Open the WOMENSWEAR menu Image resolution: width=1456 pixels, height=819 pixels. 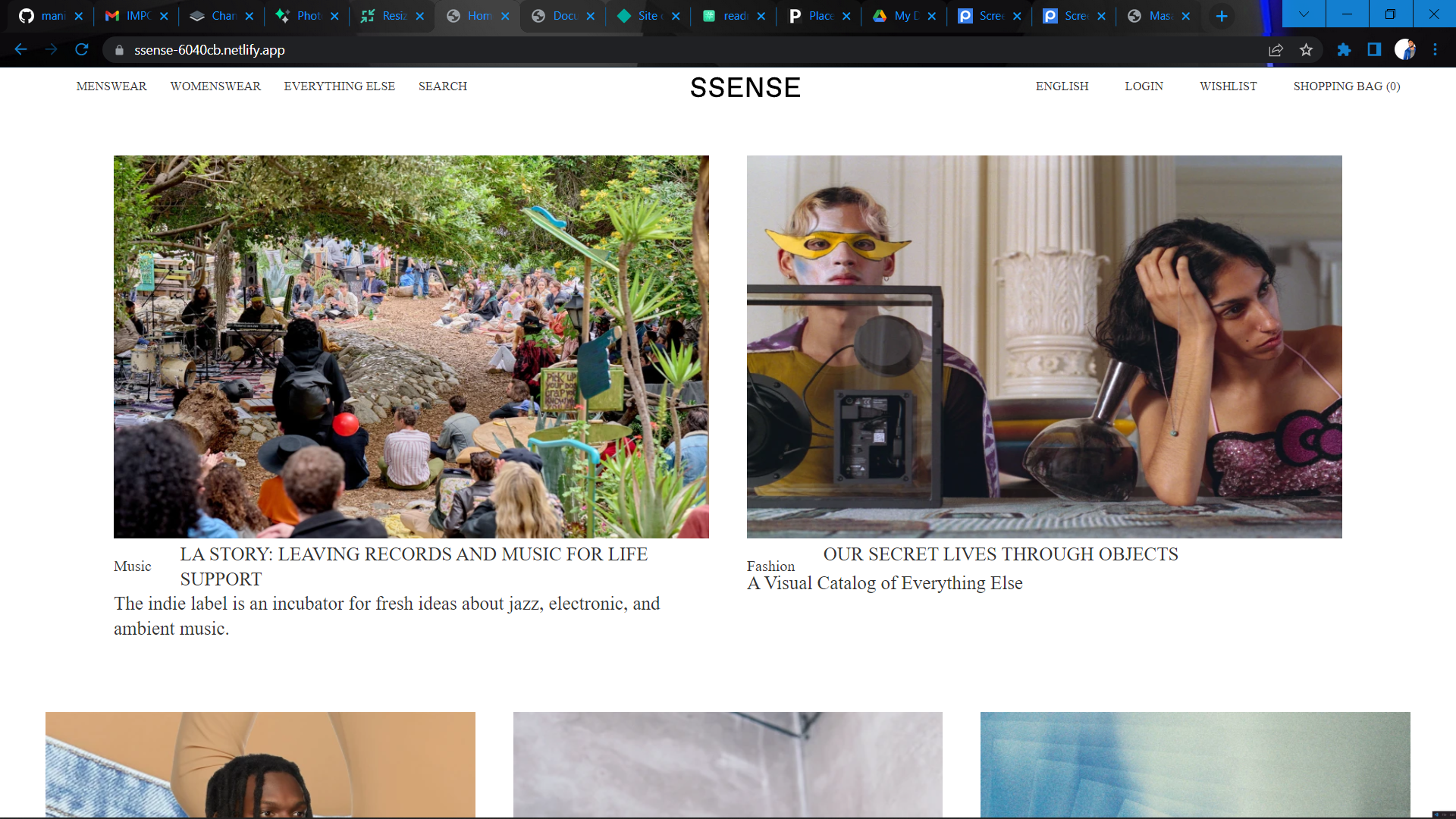pos(215,86)
